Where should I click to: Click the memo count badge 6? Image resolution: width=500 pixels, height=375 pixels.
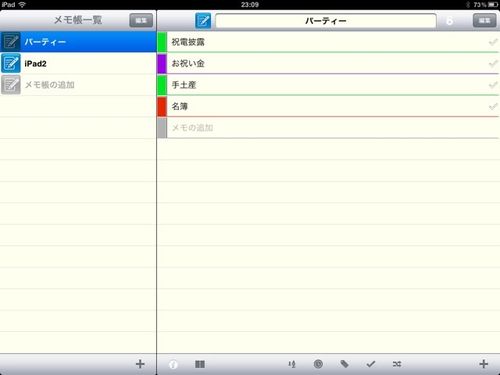tap(449, 21)
